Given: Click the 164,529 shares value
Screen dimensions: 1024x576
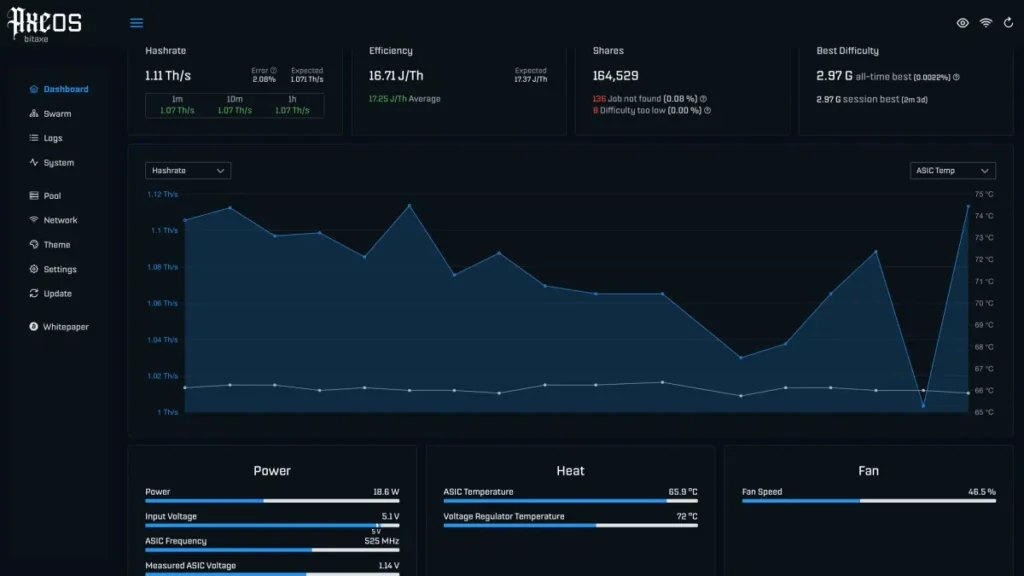Looking at the screenshot, I should (615, 76).
